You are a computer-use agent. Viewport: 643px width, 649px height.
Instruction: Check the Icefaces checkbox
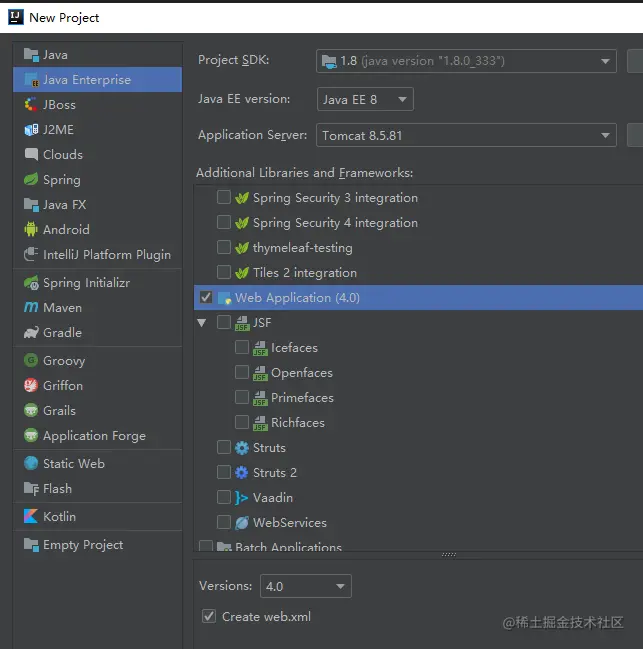click(x=242, y=347)
